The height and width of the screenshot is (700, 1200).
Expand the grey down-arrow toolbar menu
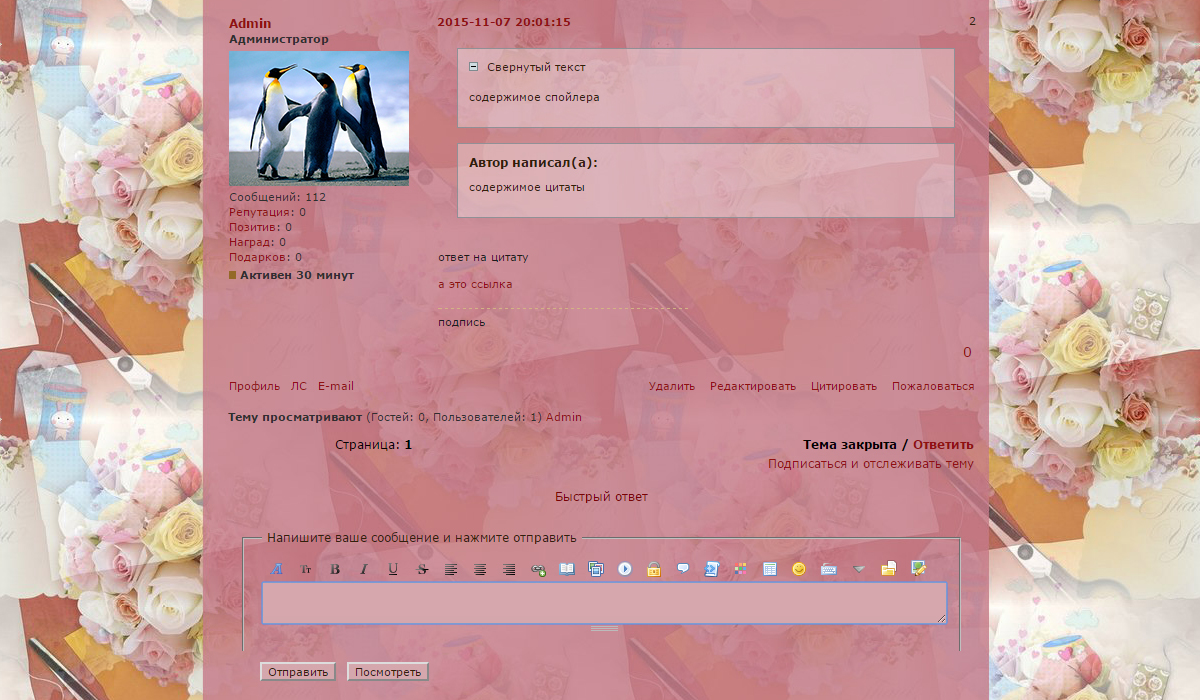[x=858, y=569]
